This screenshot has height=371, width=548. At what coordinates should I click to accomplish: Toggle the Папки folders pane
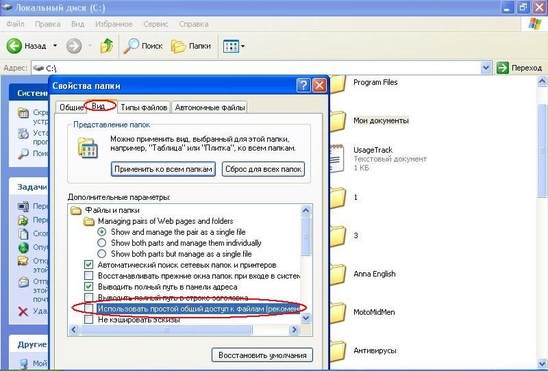(191, 46)
